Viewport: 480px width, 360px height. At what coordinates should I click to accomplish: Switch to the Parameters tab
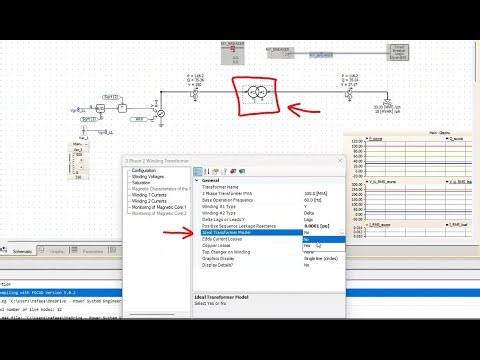(x=93, y=251)
